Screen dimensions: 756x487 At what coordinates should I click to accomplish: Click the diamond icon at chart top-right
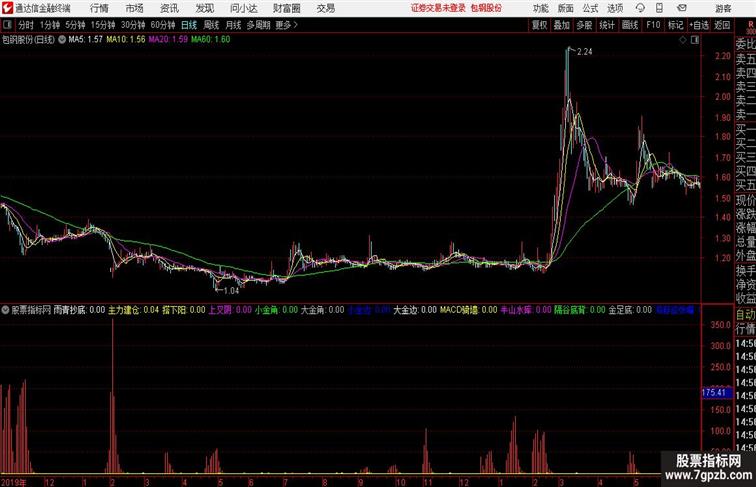[683, 40]
